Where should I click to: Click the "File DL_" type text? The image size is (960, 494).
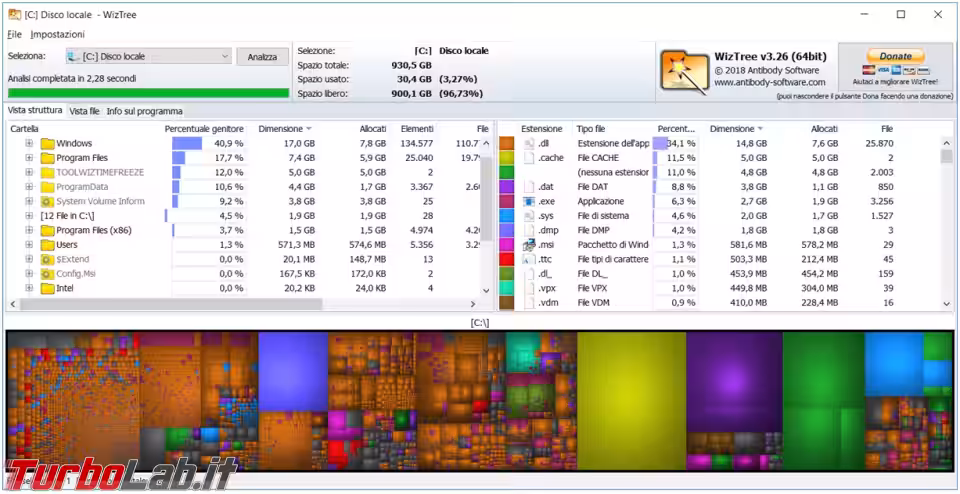coord(592,274)
